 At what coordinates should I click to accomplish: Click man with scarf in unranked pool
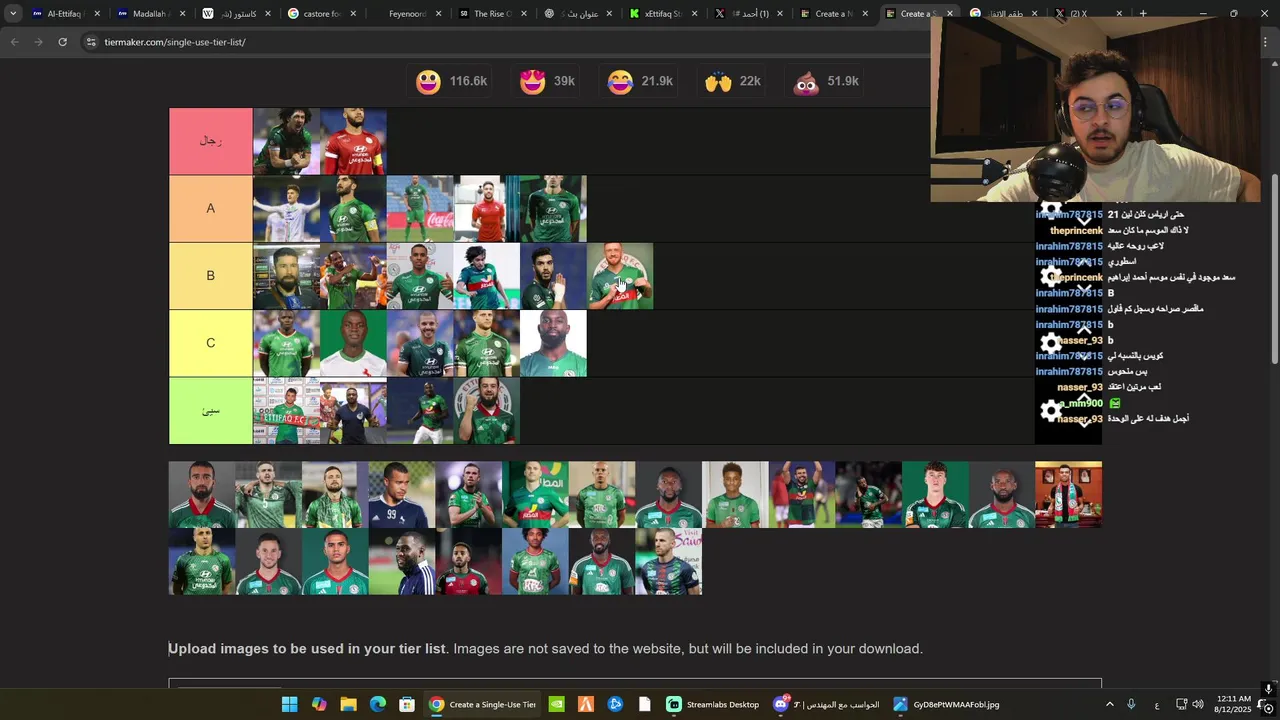(1068, 494)
